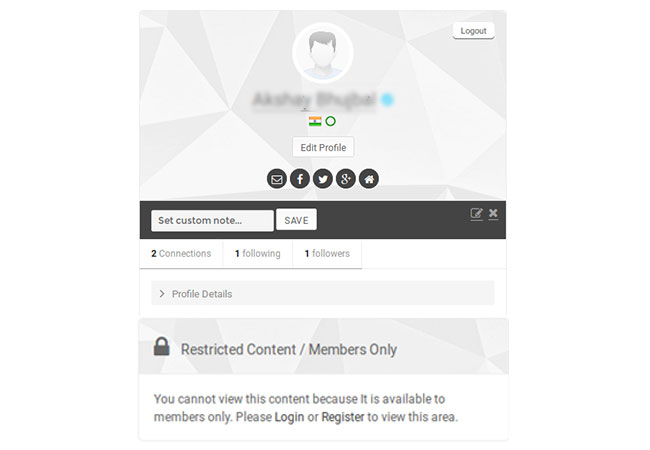Click the Edit Profile button
The height and width of the screenshot is (450, 650).
[323, 148]
